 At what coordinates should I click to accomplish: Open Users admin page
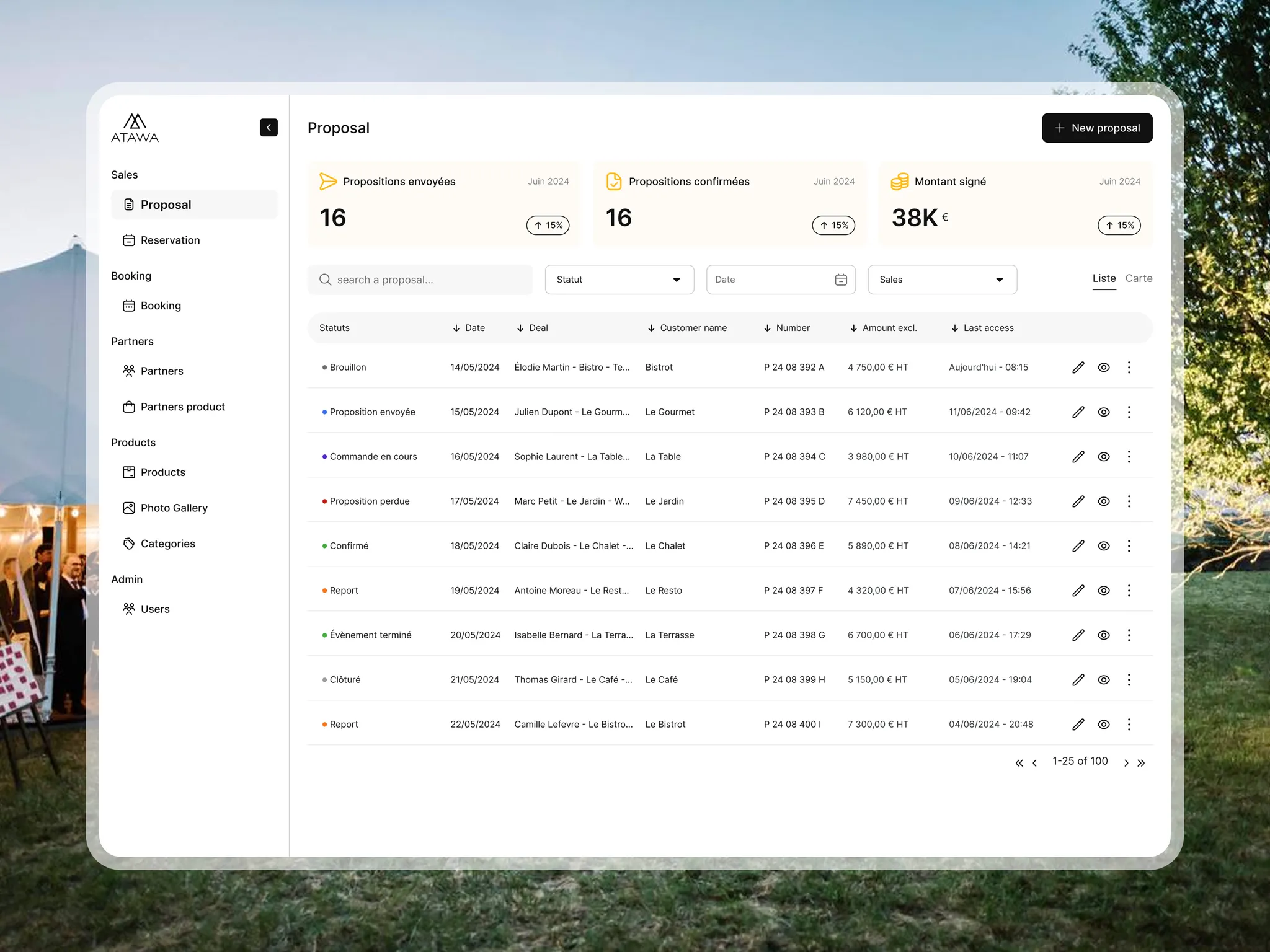pyautogui.click(x=194, y=609)
